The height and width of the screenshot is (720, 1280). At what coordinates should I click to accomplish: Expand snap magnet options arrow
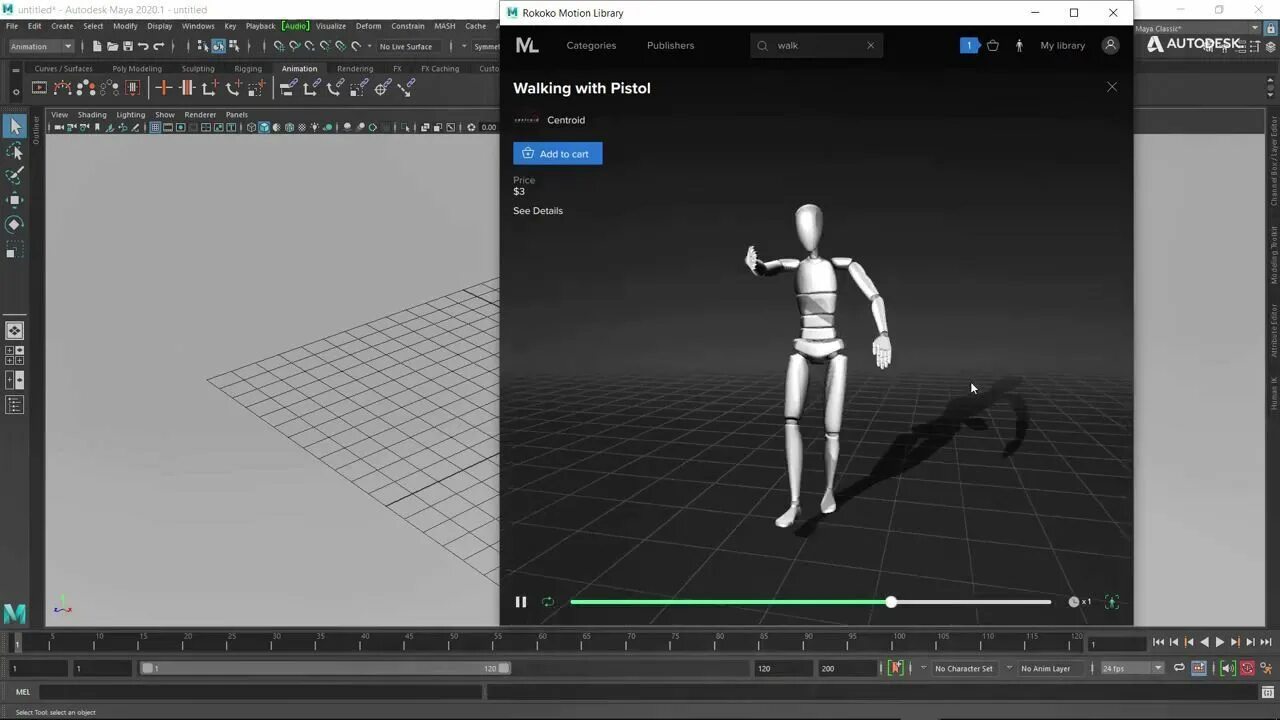(369, 46)
